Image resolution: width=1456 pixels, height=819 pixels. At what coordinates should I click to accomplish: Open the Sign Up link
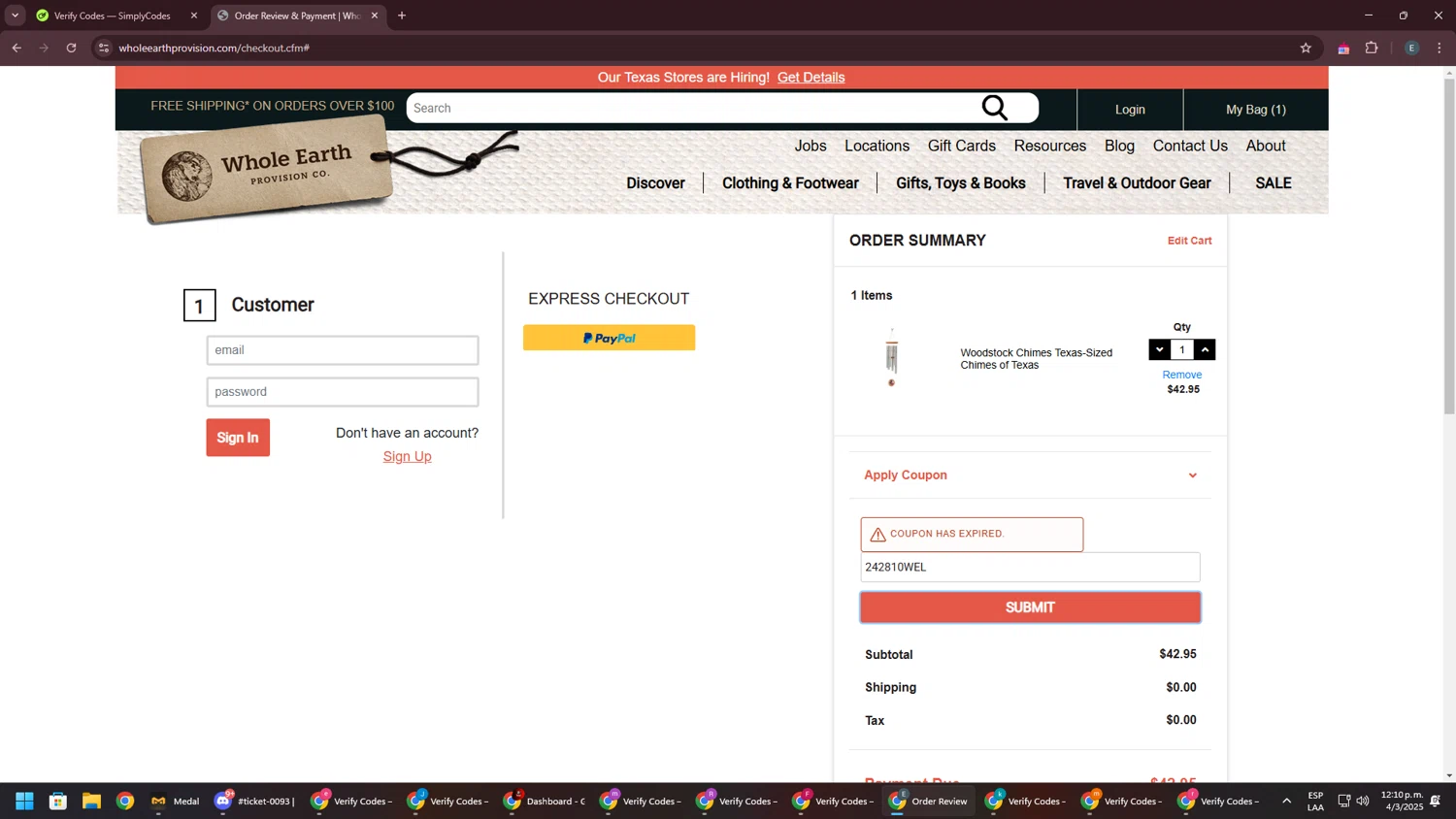pos(407,456)
